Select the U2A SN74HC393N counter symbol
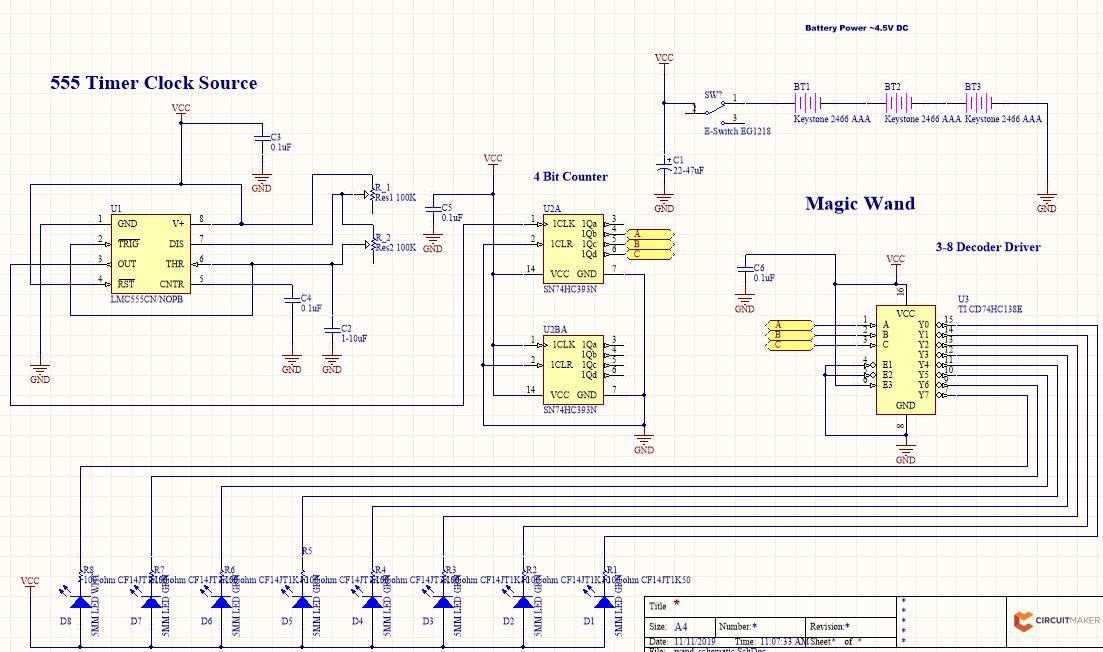The image size is (1103, 652). tap(573, 249)
